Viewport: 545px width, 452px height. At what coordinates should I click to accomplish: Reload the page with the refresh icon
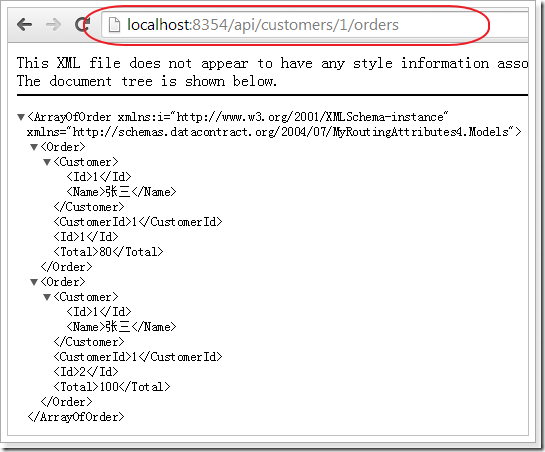coord(83,25)
